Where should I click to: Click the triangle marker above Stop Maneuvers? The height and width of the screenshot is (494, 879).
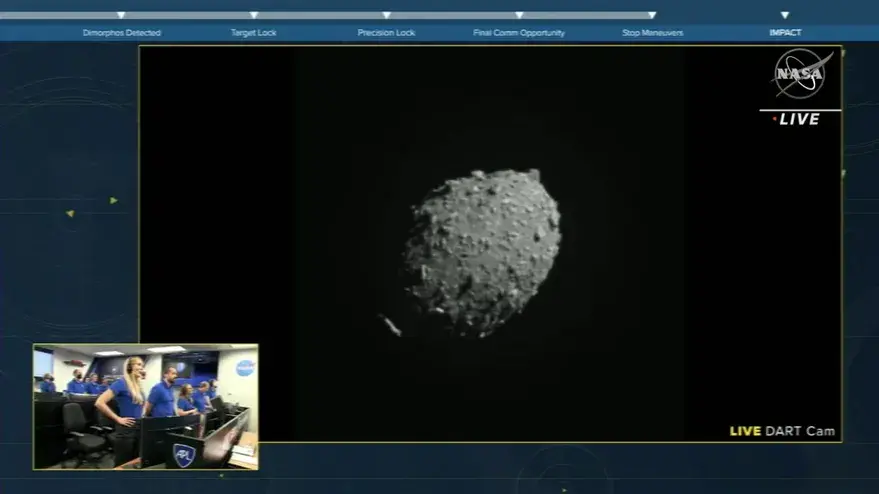point(652,15)
